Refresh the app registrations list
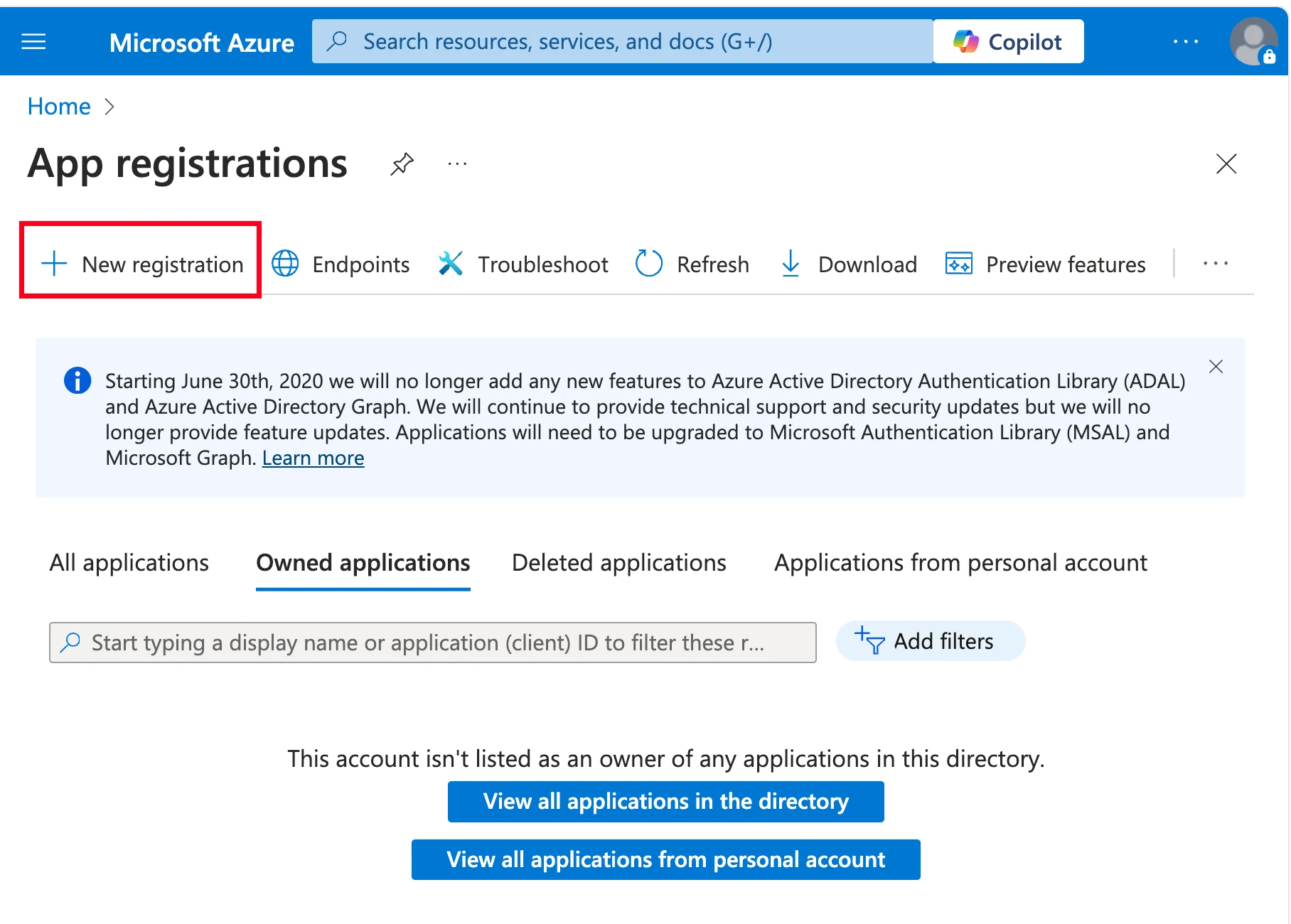This screenshot has height=924, width=1291. pyautogui.click(x=692, y=264)
